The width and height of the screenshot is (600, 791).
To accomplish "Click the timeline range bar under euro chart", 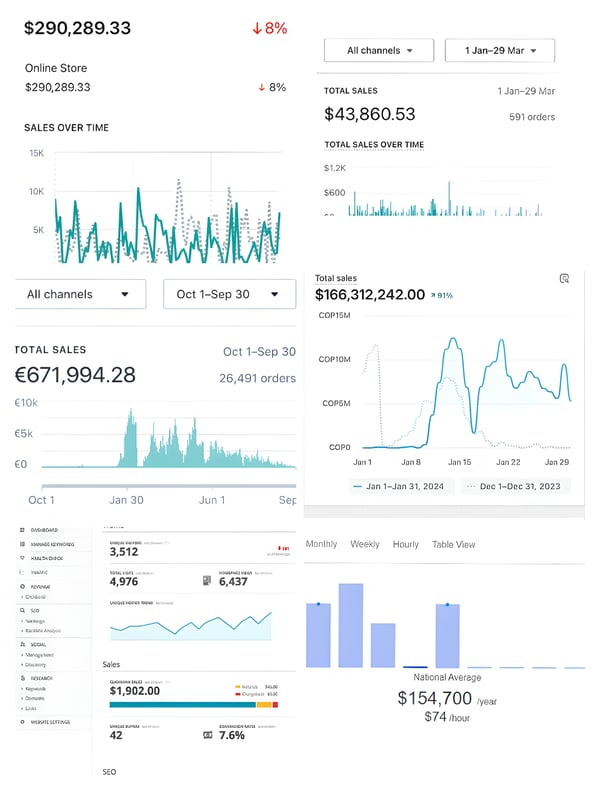I will pos(169,486).
